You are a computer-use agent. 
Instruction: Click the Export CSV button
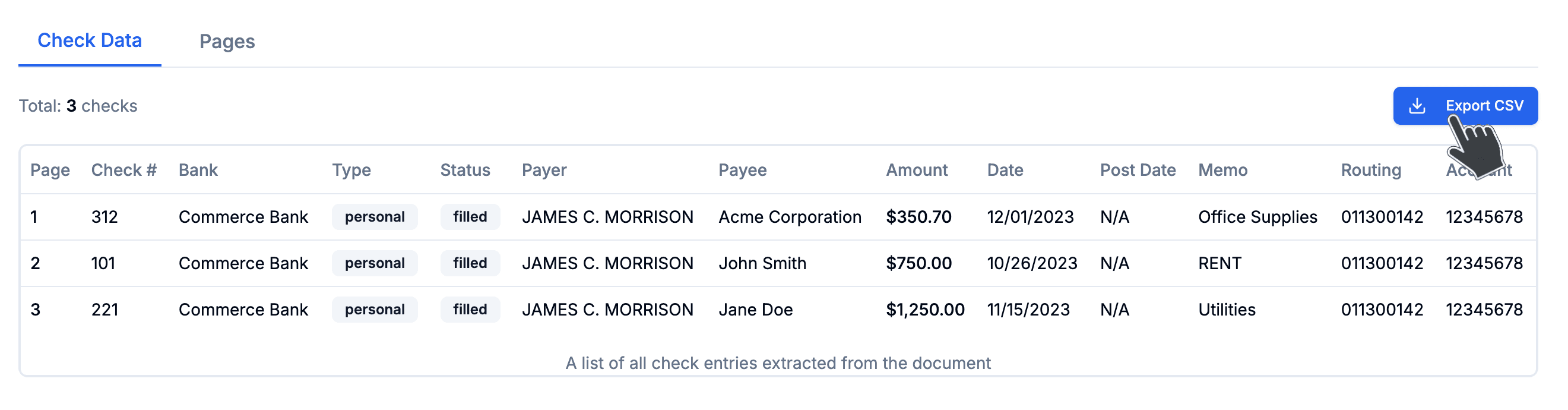pyautogui.click(x=1465, y=105)
